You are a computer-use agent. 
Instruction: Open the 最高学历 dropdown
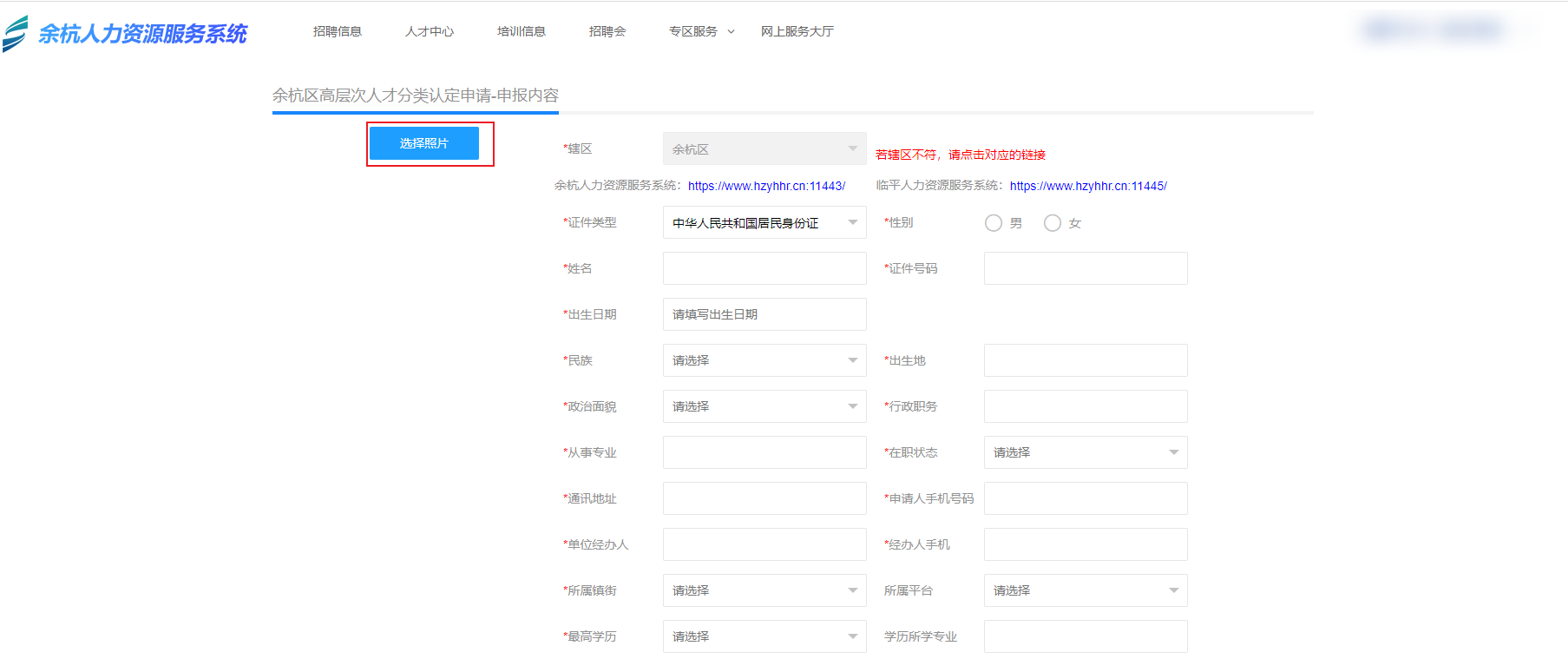764,636
